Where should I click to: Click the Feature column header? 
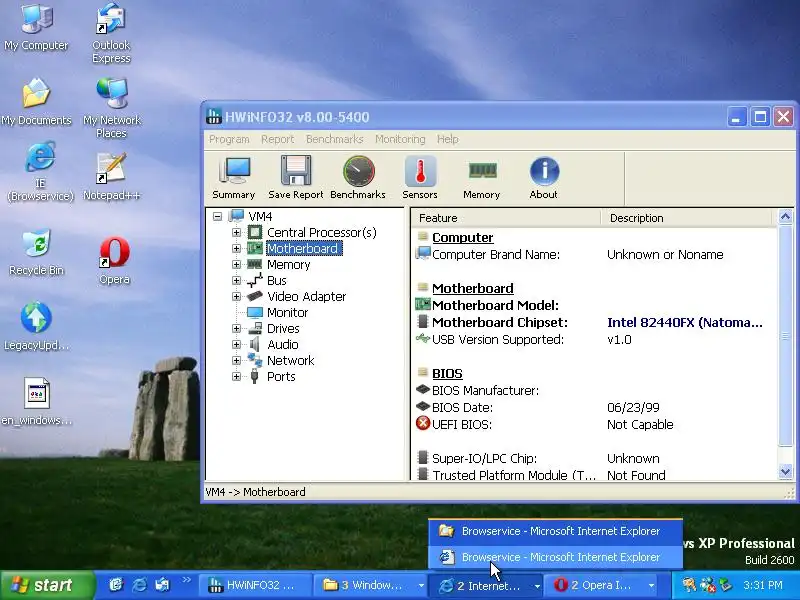[x=505, y=218]
